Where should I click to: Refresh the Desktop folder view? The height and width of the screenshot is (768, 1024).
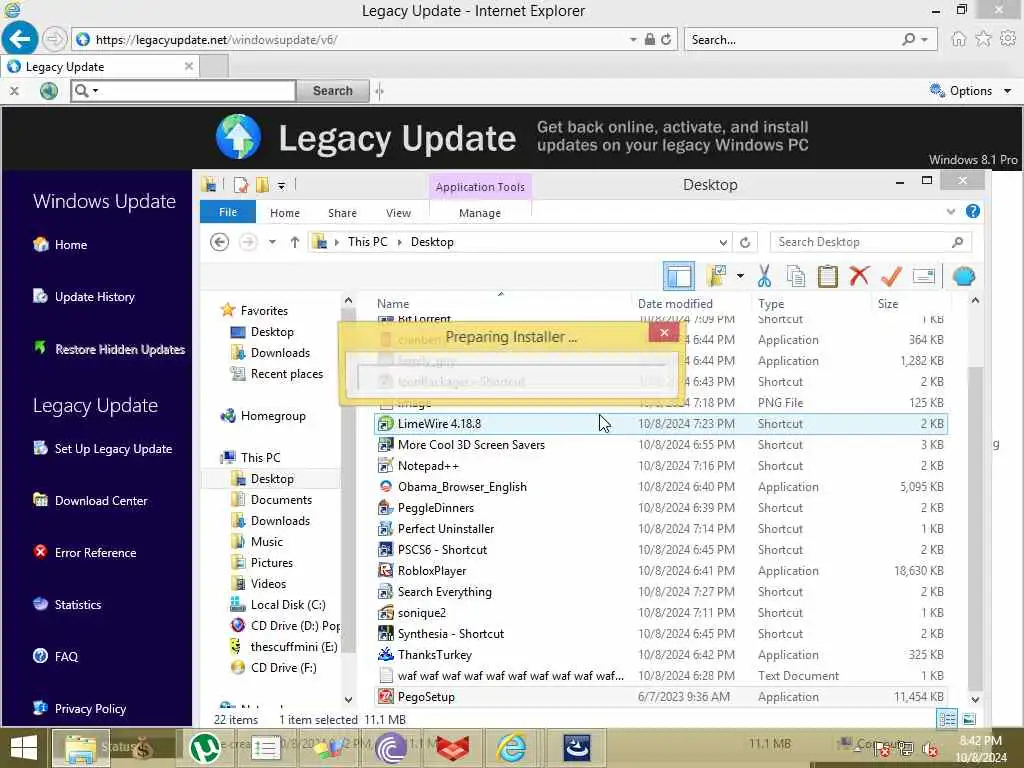744,242
